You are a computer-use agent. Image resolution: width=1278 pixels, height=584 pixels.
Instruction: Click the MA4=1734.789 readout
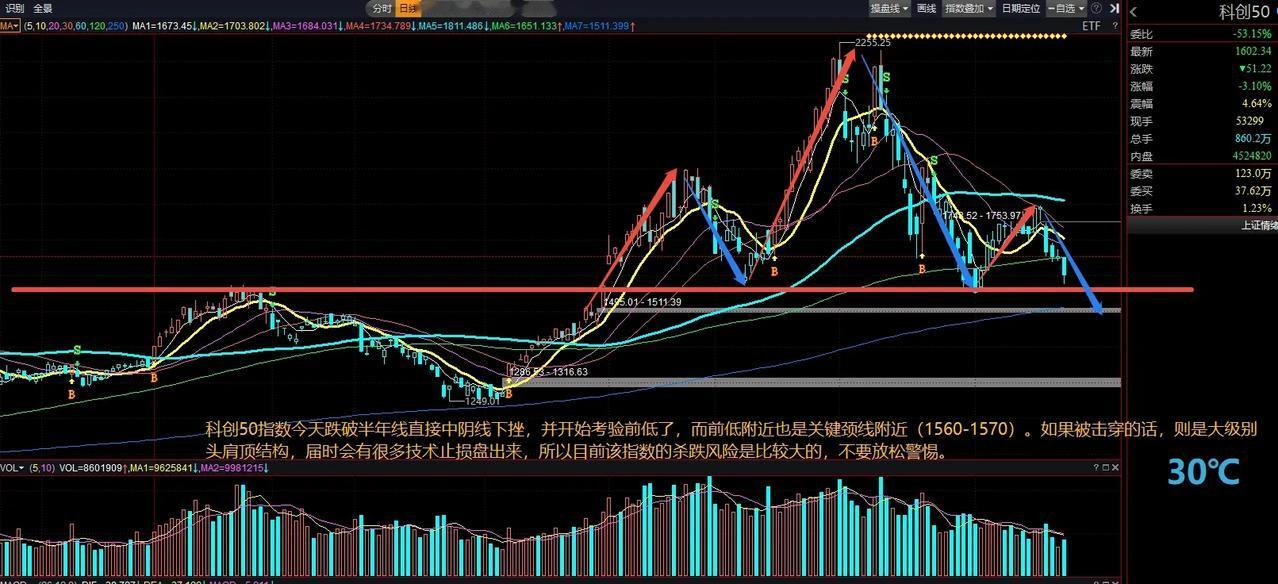coord(378,25)
